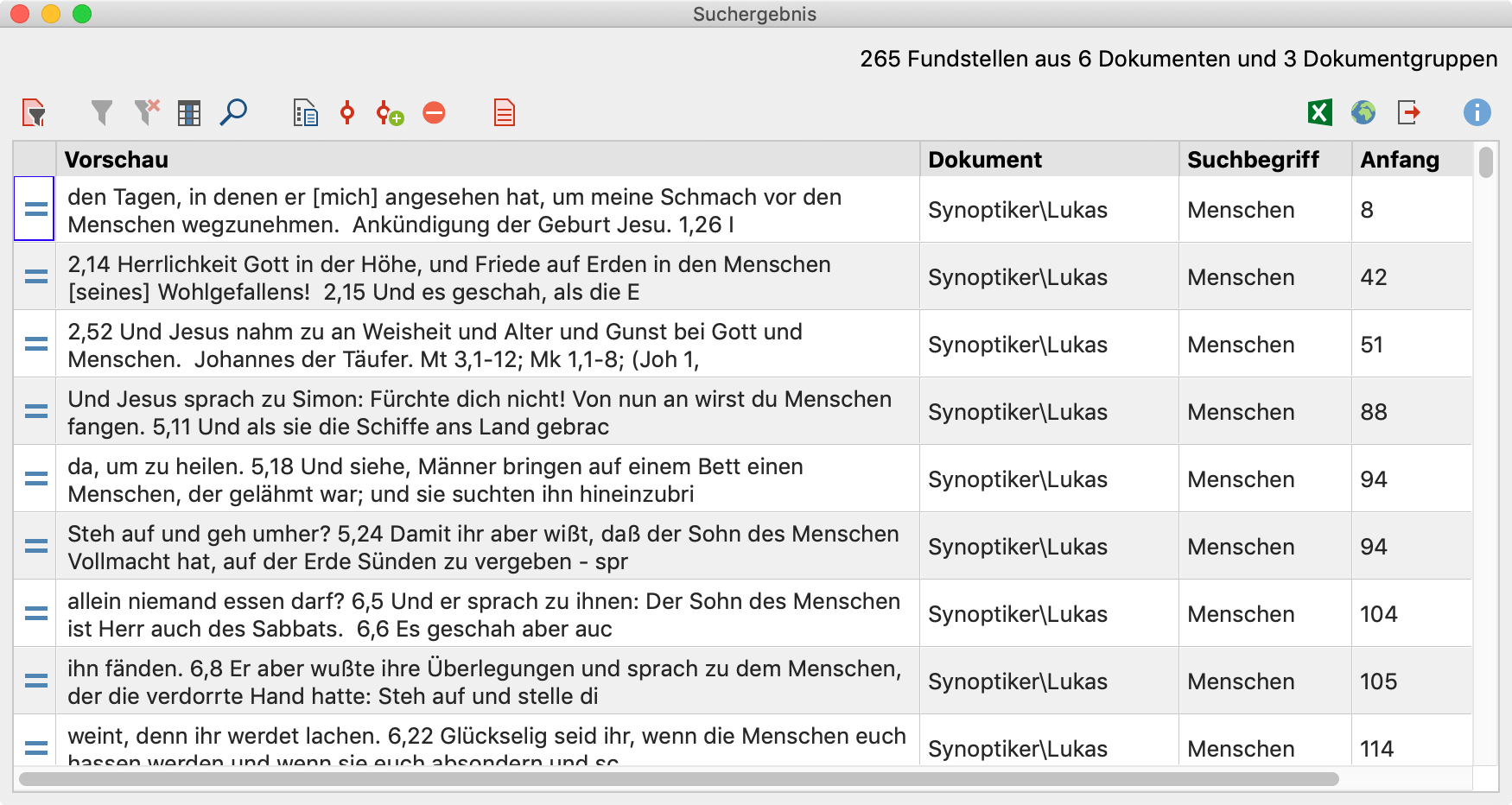This screenshot has width=1512, height=805.
Task: Select preview 'Und Jesus sprach zu Simon'
Action: pyautogui.click(x=488, y=412)
